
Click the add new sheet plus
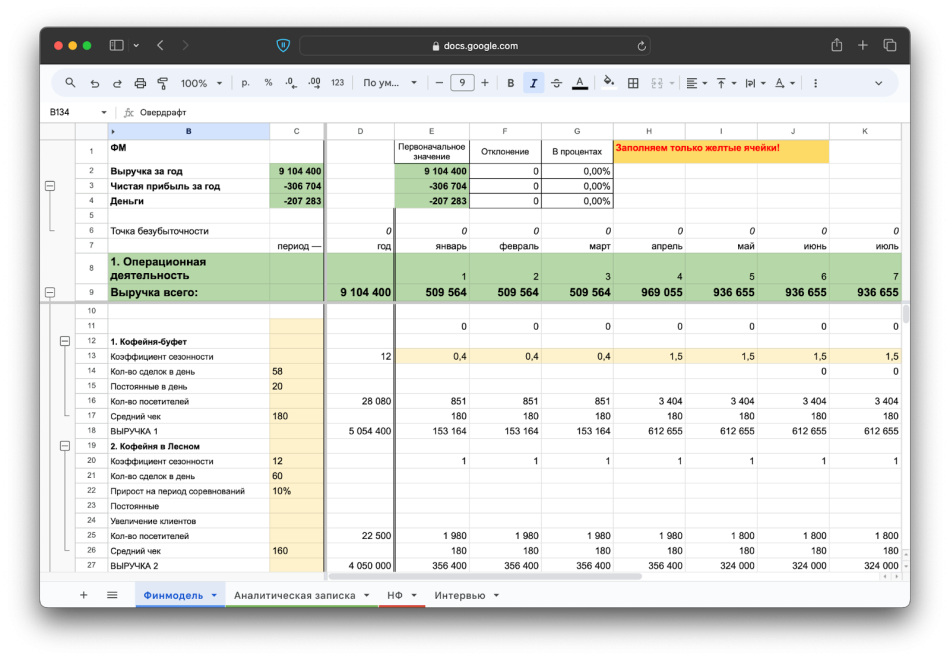[84, 595]
